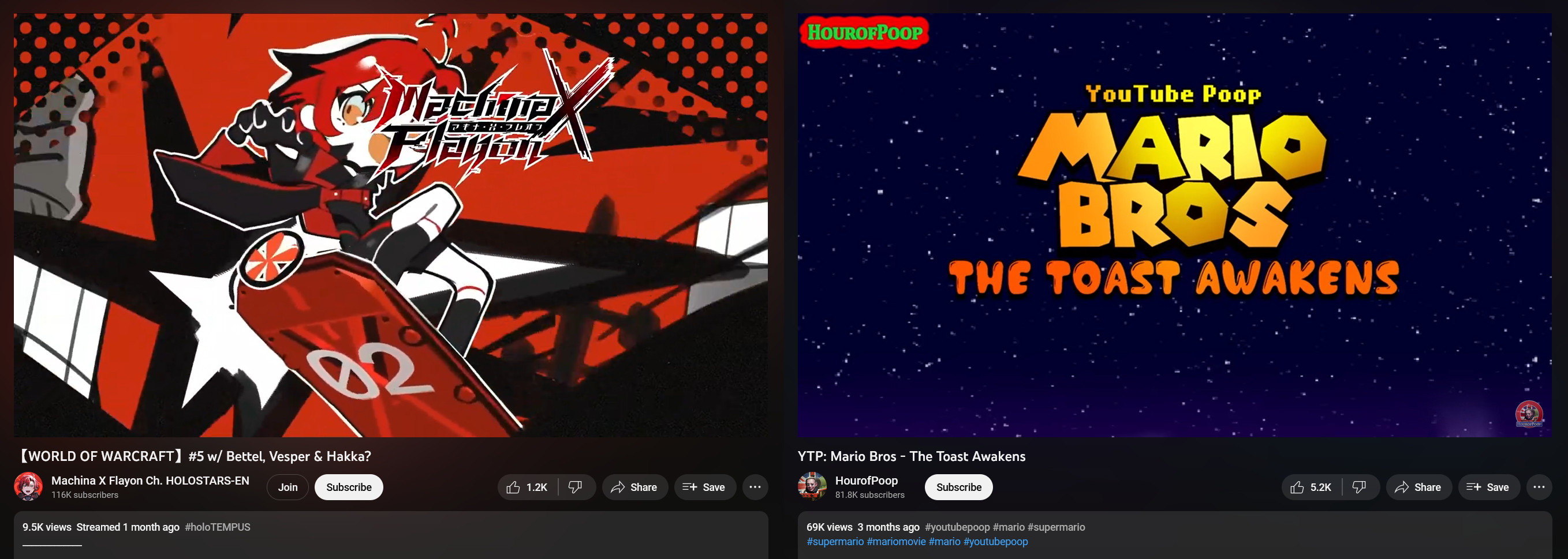Open more actions menu for Flayon video
This screenshot has width=1568, height=559.
click(755, 487)
